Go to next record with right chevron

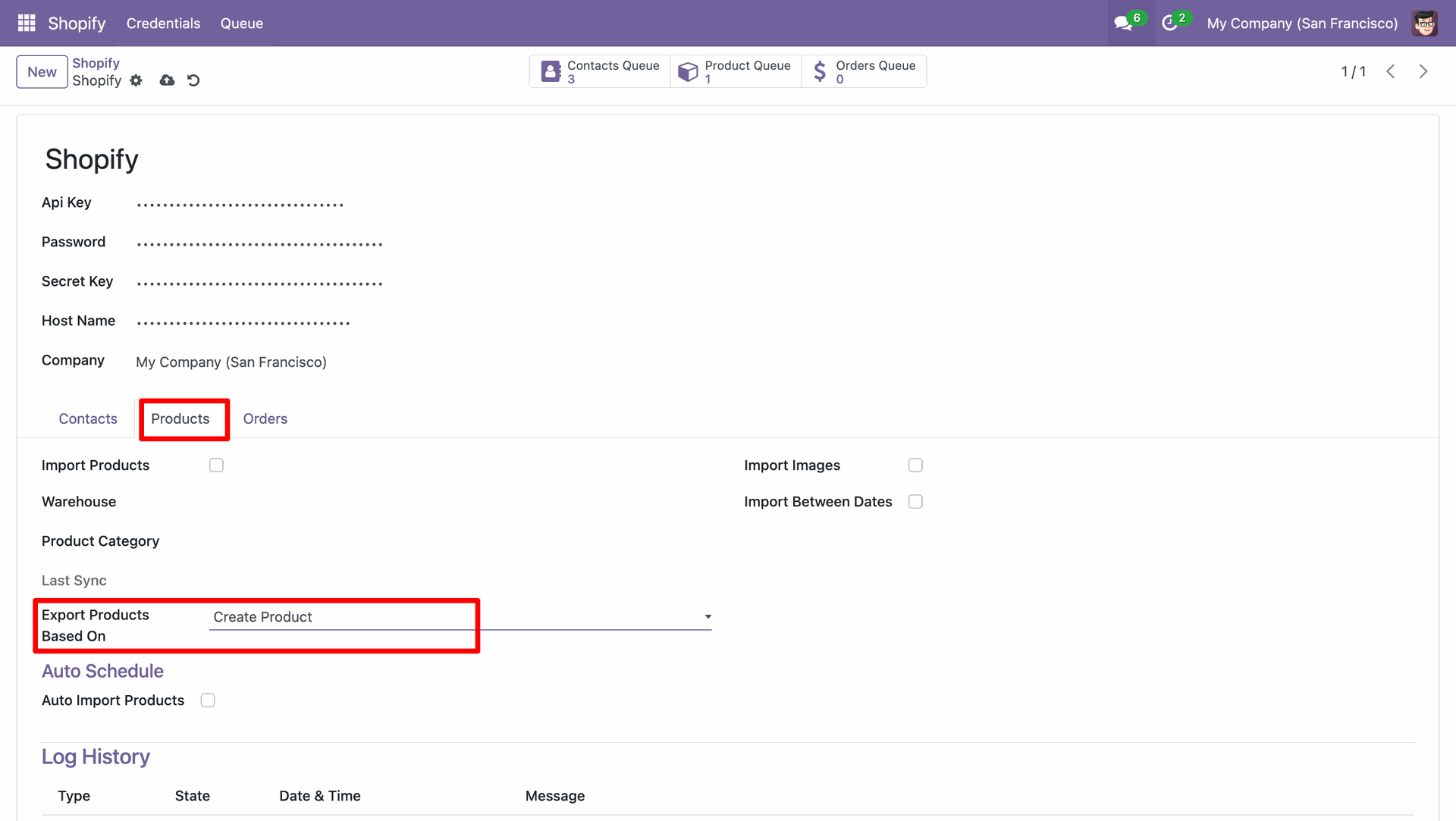coord(1423,71)
